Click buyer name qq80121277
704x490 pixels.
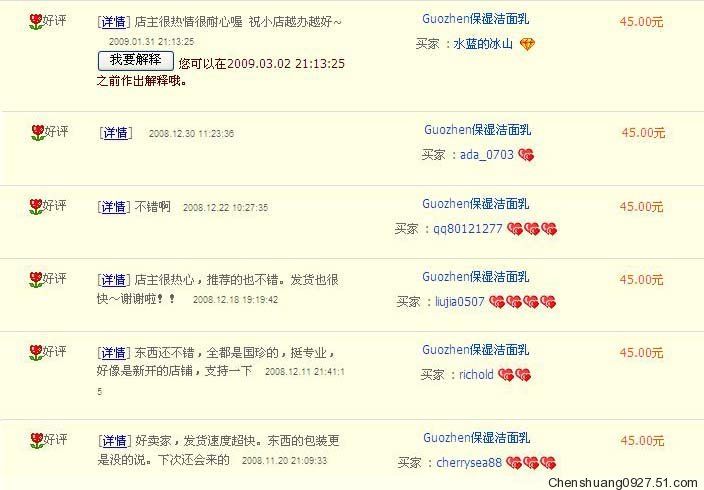point(467,229)
